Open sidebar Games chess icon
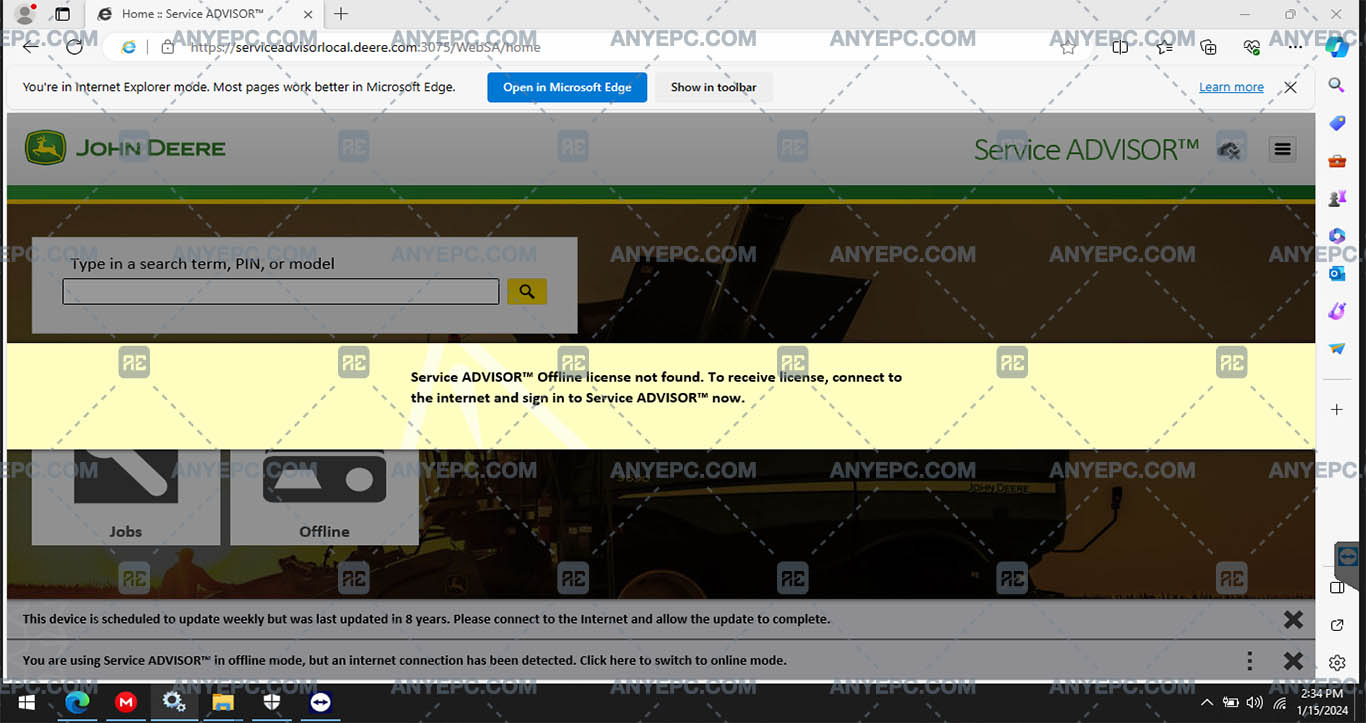Viewport: 1366px width, 723px height. pyautogui.click(x=1337, y=199)
